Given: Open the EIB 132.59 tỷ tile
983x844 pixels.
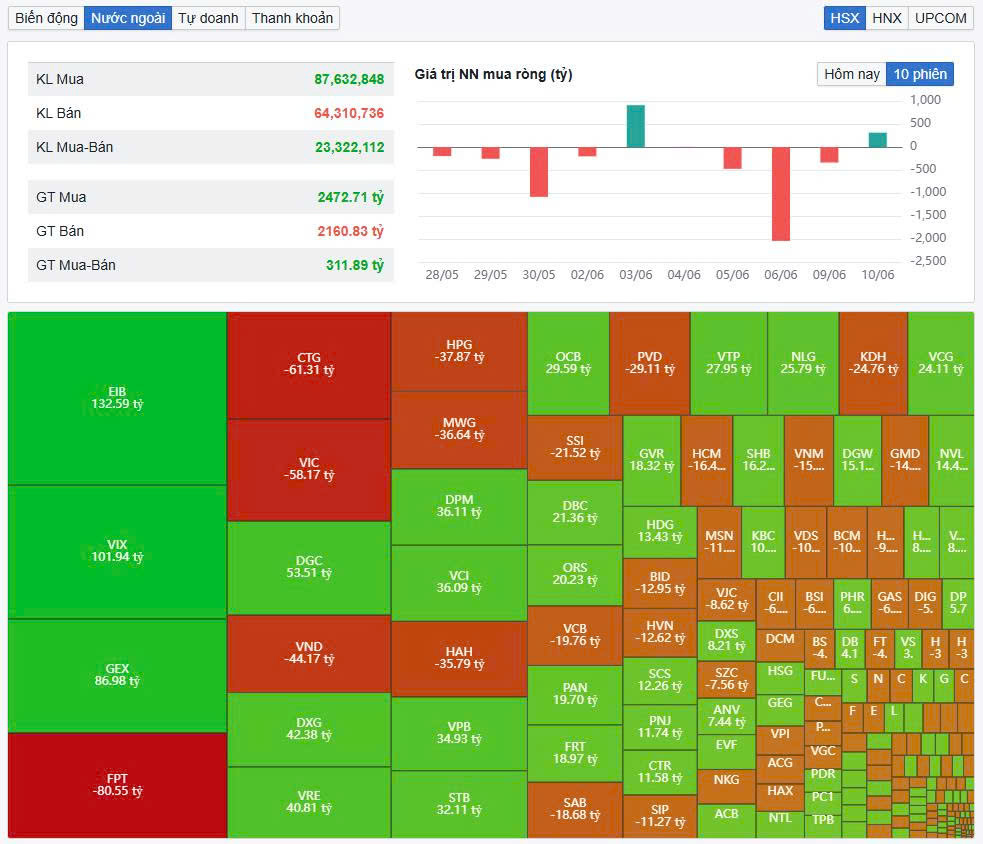Looking at the screenshot, I should [117, 398].
